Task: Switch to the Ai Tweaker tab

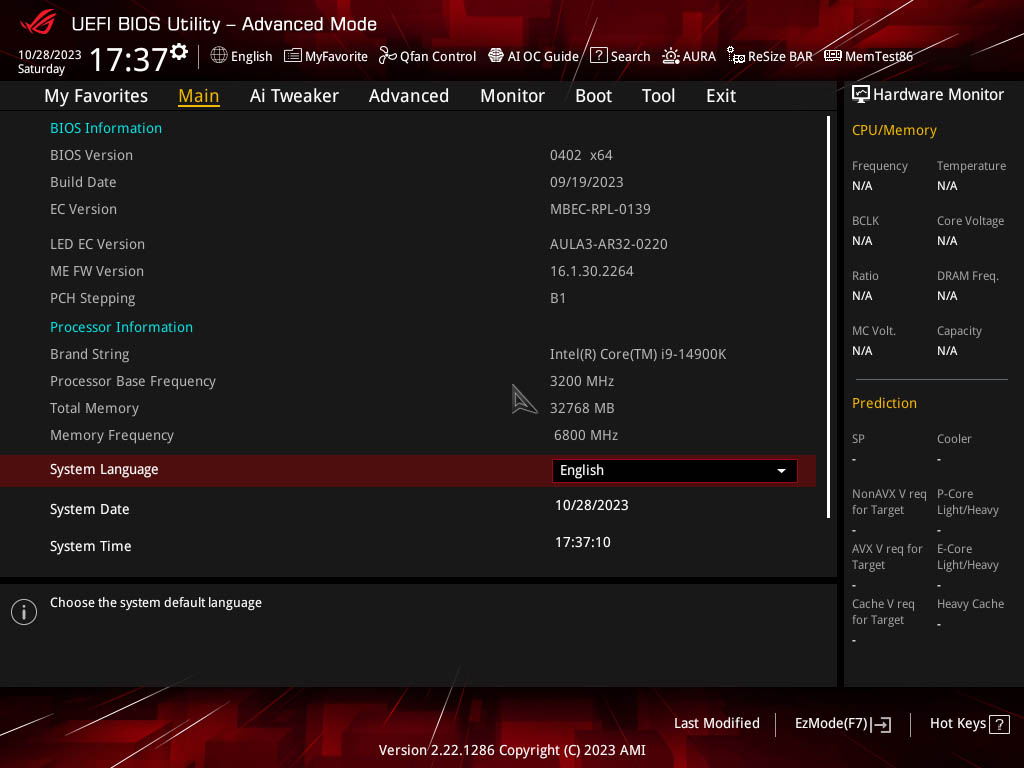Action: [294, 96]
